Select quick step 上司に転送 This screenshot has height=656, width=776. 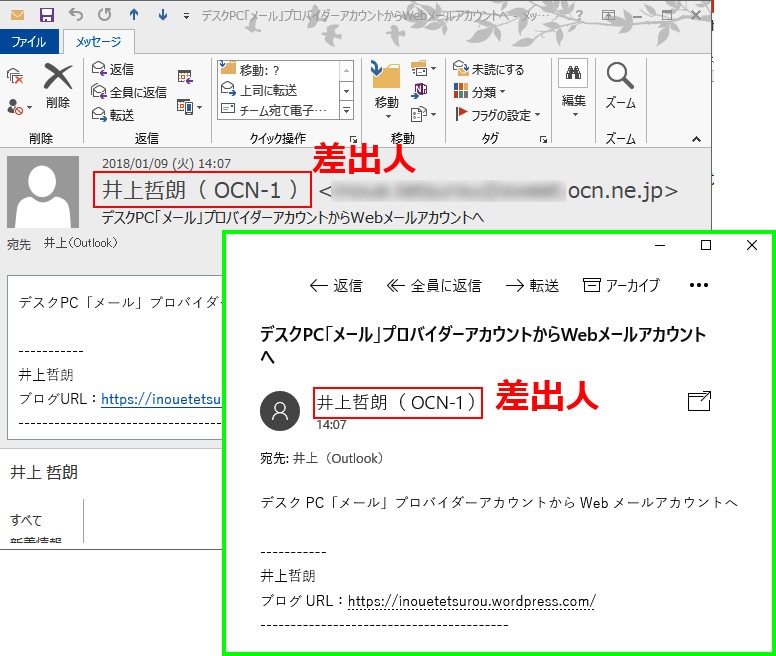tap(279, 90)
